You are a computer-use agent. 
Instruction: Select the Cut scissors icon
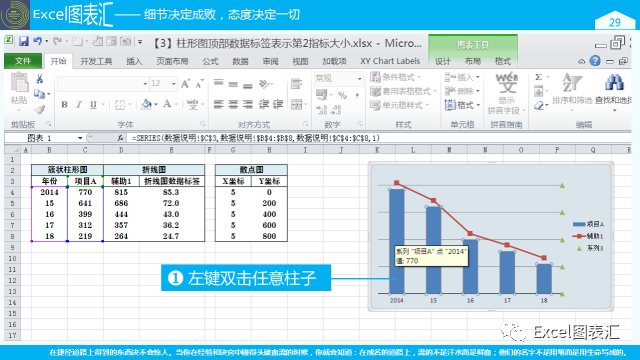tap(40, 79)
